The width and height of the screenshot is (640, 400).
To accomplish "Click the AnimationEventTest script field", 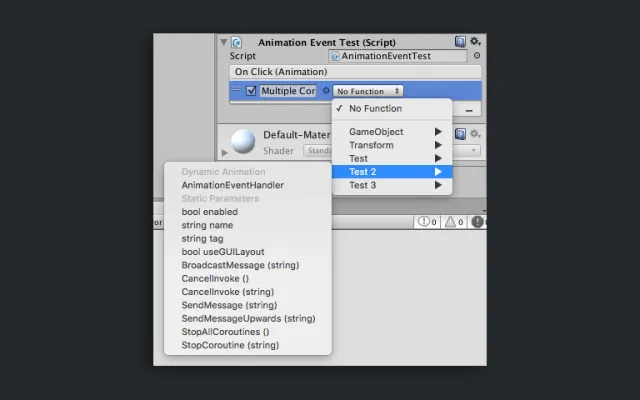I will click(398, 56).
